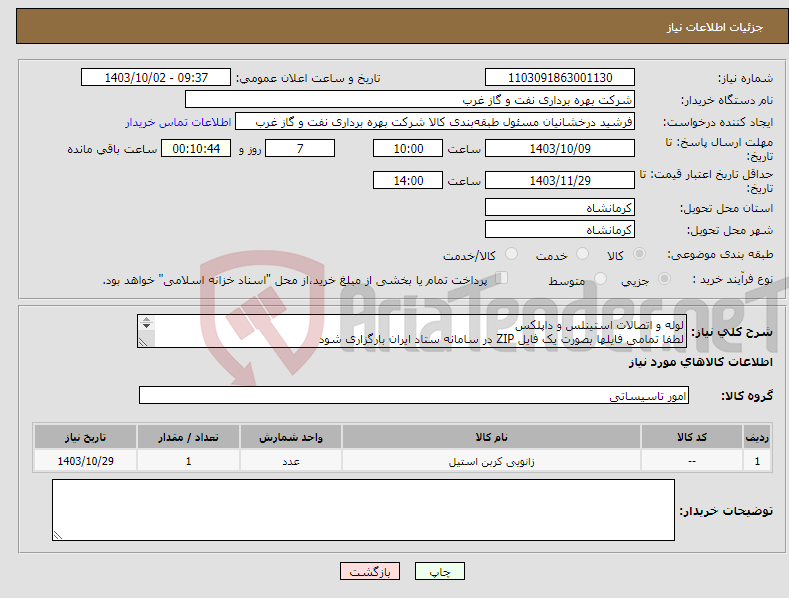Click the resize handle of buyer notes box
The height and width of the screenshot is (598, 789).
pyautogui.click(x=57, y=536)
